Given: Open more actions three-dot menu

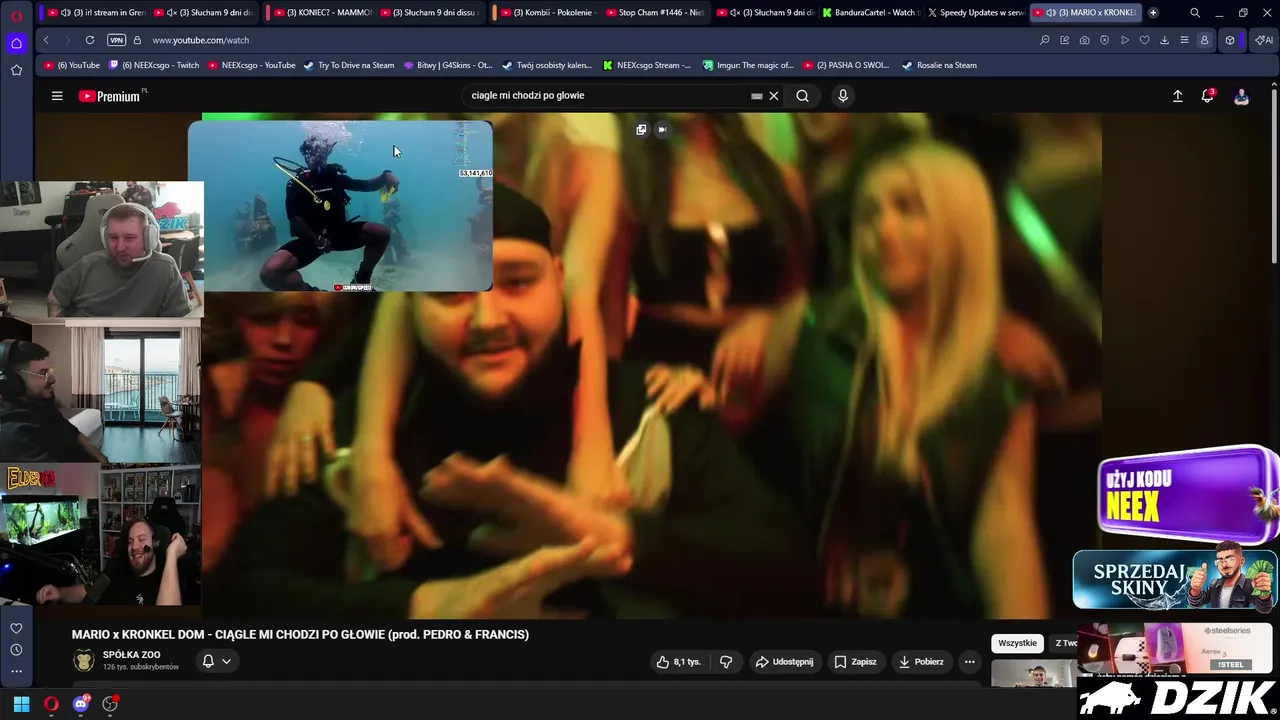Looking at the screenshot, I should 969,662.
